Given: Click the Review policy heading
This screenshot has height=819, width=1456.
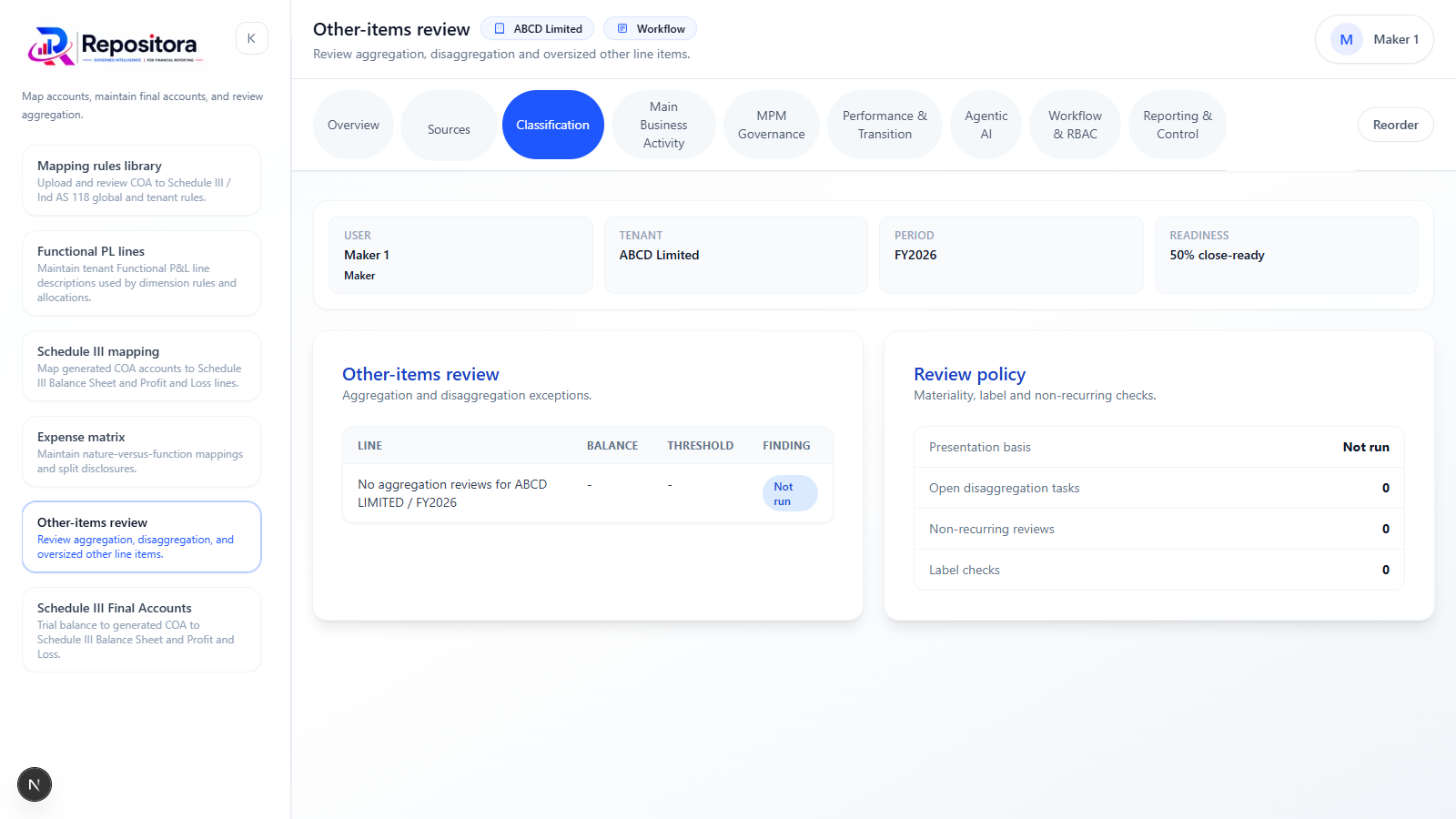Looking at the screenshot, I should click(969, 374).
